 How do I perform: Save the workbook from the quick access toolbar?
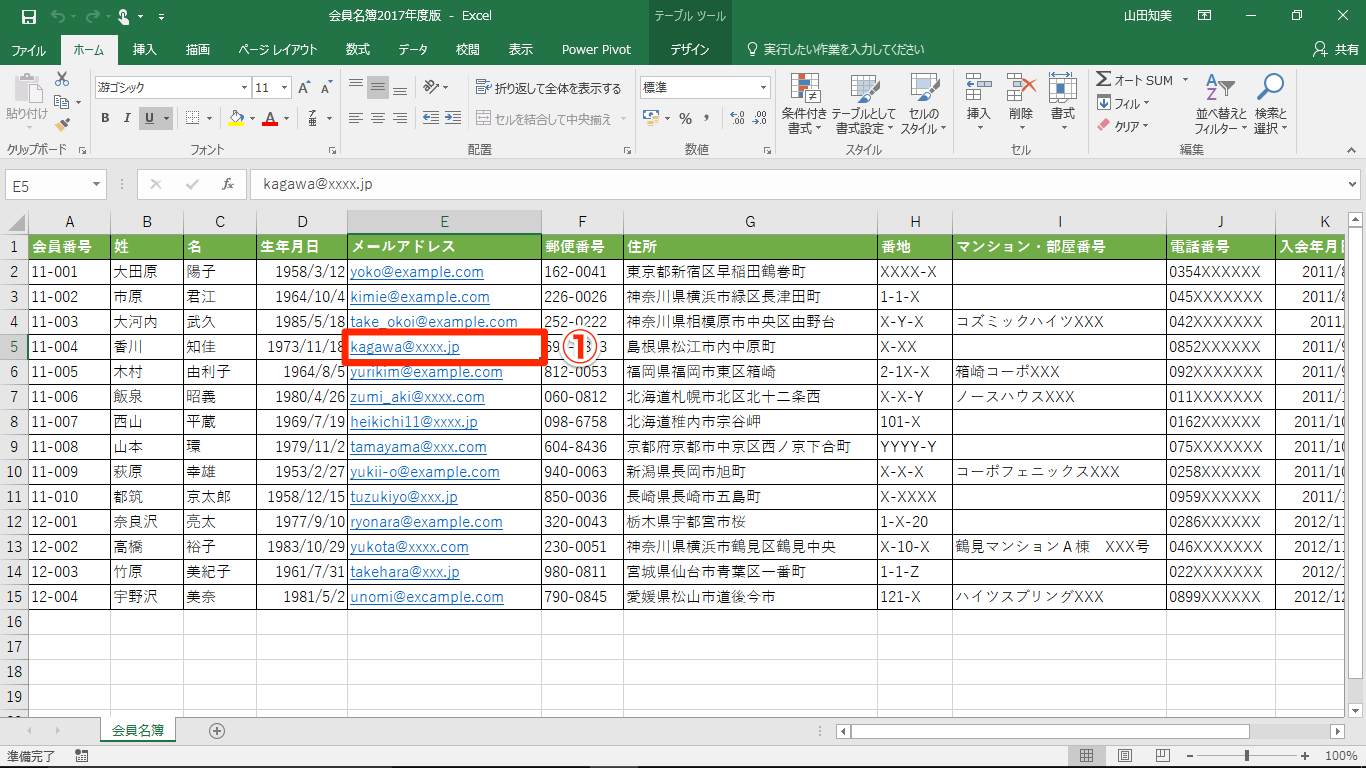[x=28, y=16]
